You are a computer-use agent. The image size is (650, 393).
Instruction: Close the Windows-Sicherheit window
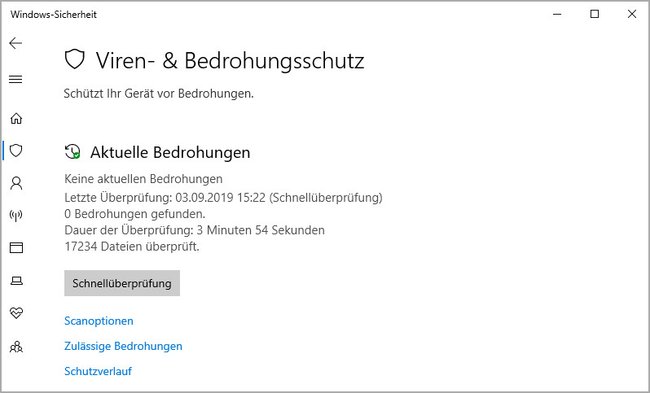(632, 14)
